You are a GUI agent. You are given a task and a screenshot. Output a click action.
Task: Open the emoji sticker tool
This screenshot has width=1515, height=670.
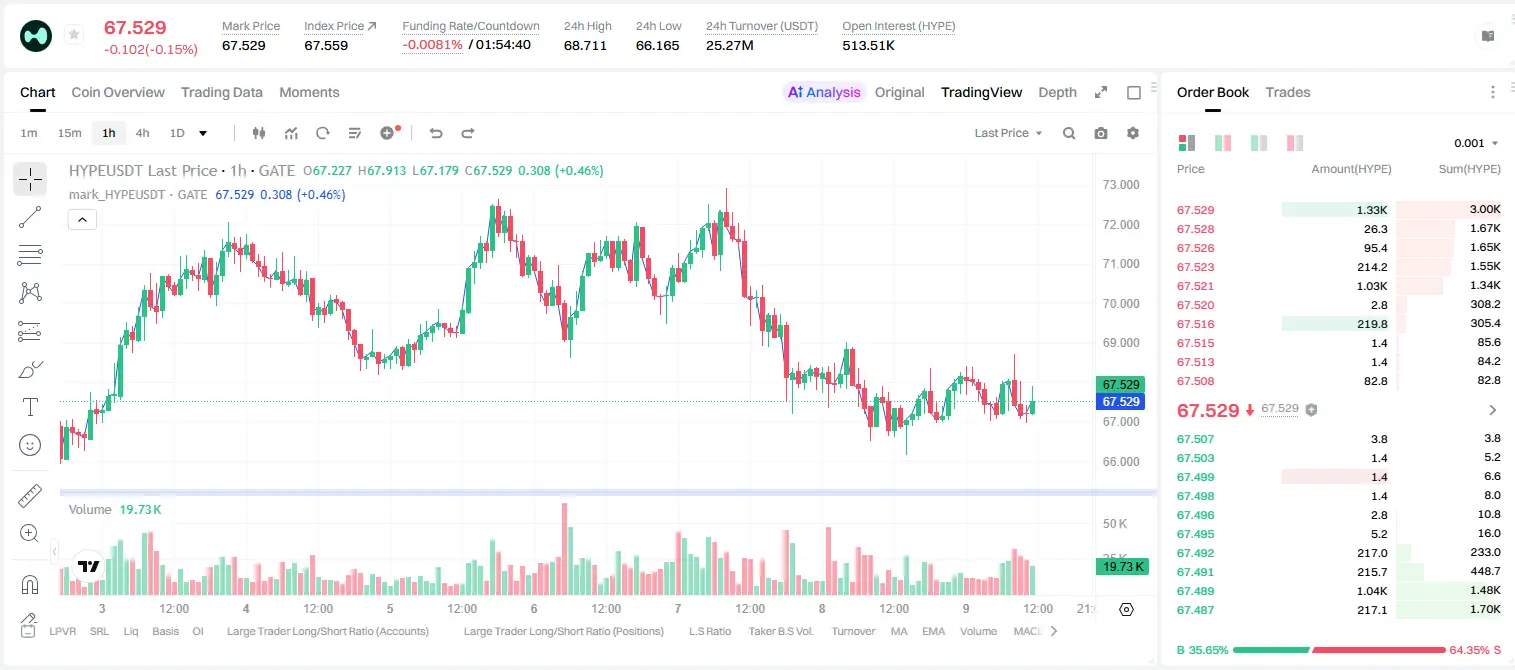(x=30, y=445)
